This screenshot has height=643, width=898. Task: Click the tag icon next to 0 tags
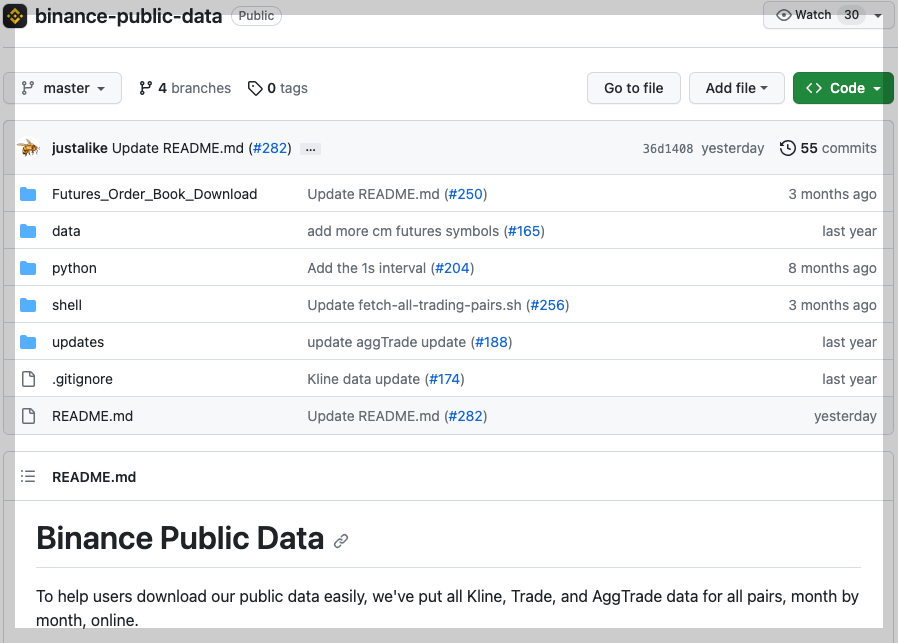[x=255, y=88]
